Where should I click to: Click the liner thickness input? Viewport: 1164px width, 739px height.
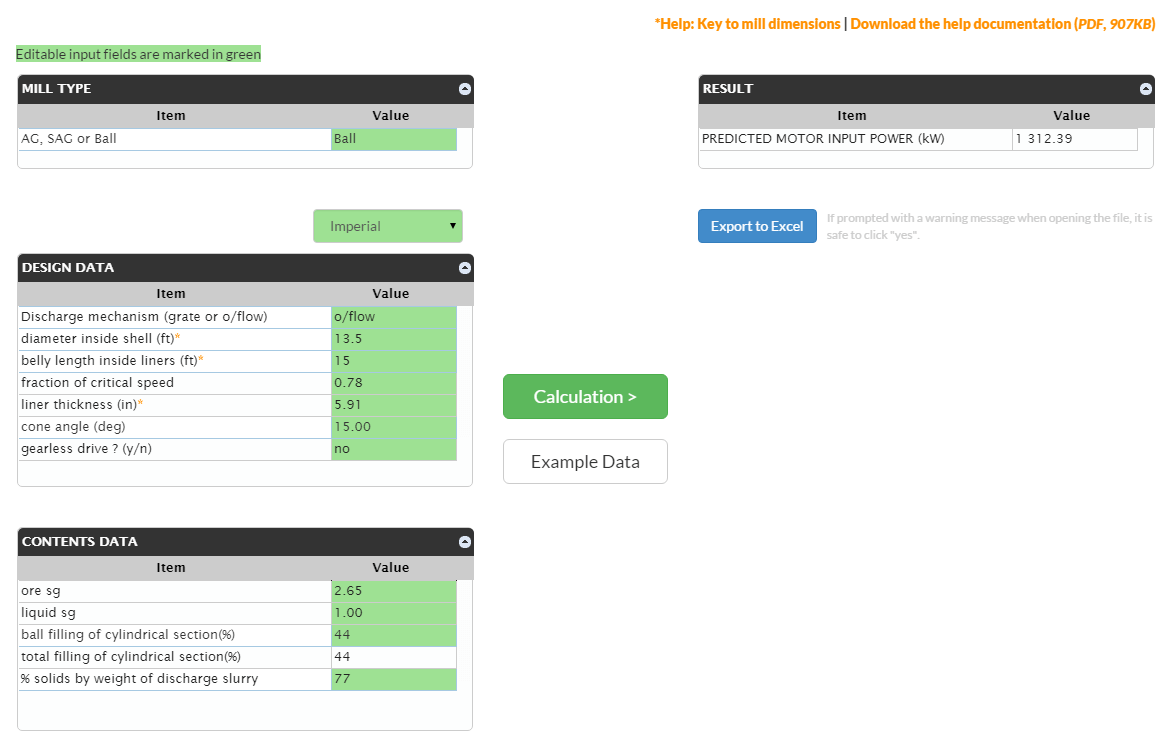point(393,405)
